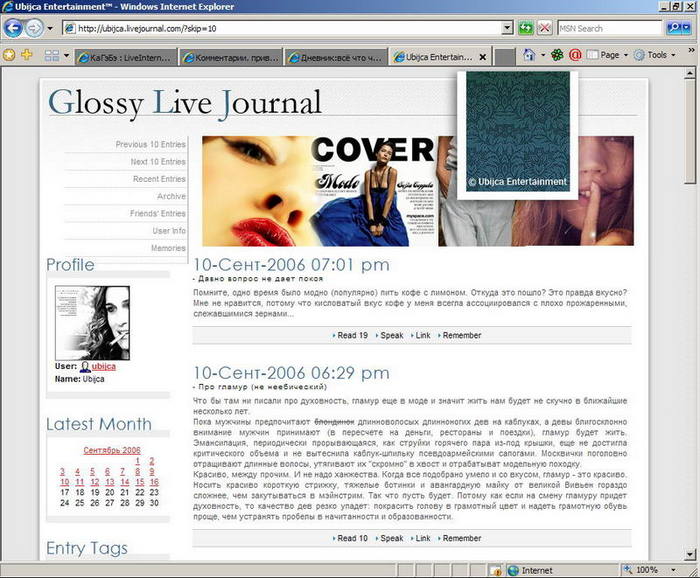The width and height of the screenshot is (700, 578).
Task: Open the Memories link
Action: (x=168, y=248)
